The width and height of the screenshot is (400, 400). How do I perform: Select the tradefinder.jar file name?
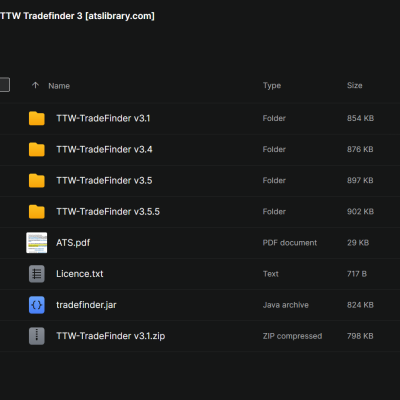[x=86, y=305]
